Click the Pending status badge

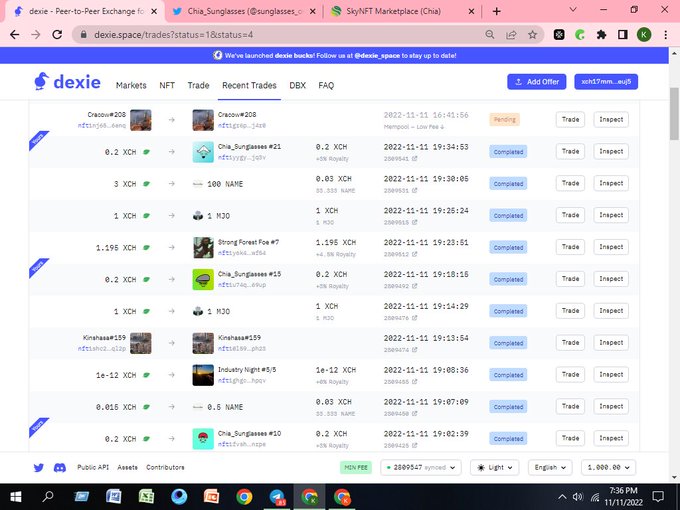(x=505, y=120)
